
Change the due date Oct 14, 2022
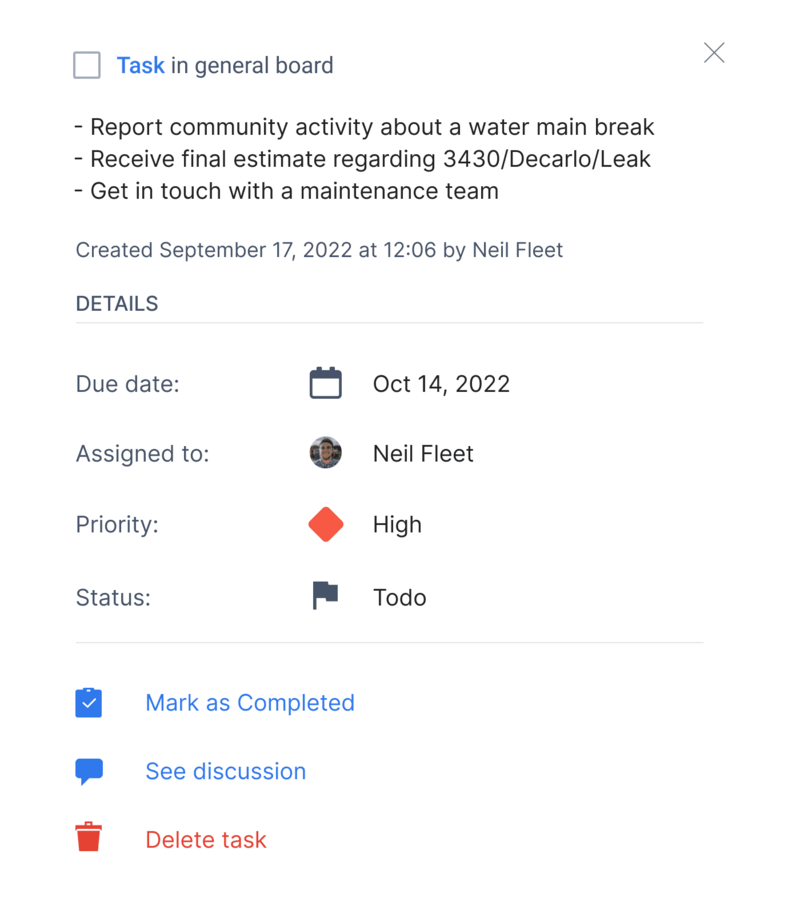click(441, 383)
